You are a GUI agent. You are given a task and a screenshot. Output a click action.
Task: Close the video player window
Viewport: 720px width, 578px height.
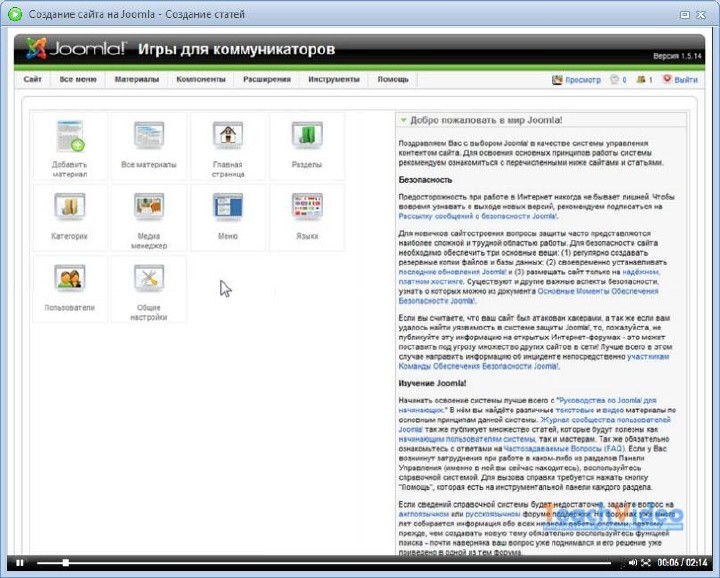[701, 15]
